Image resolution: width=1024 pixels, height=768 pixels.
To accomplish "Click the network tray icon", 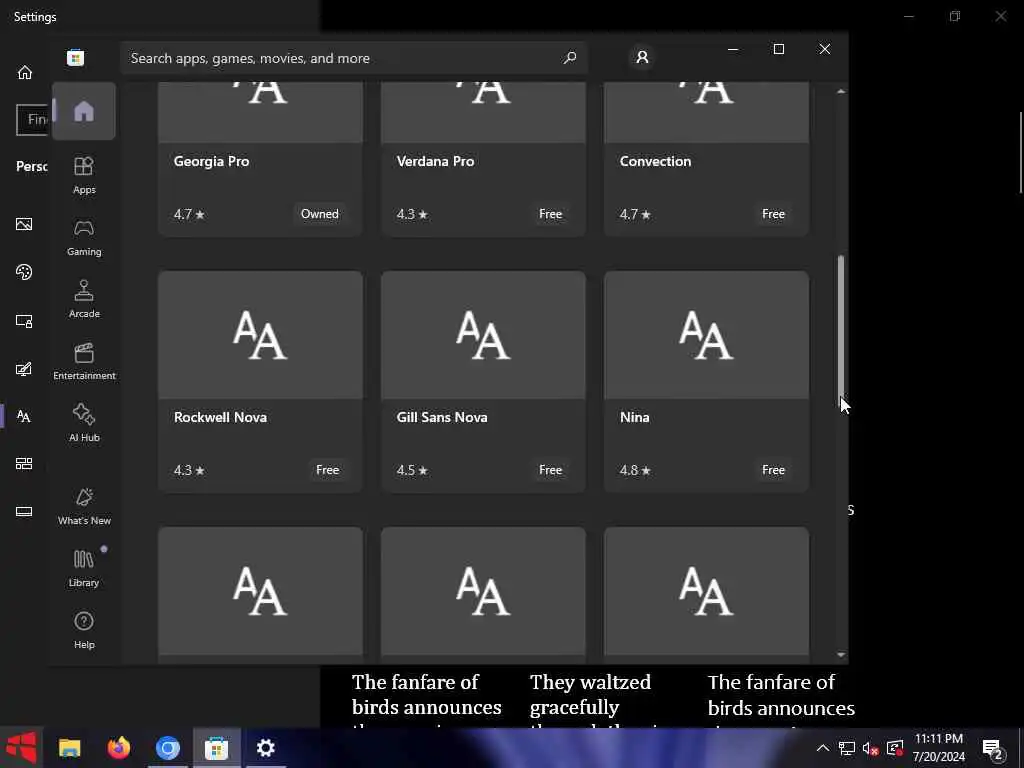I will [846, 748].
